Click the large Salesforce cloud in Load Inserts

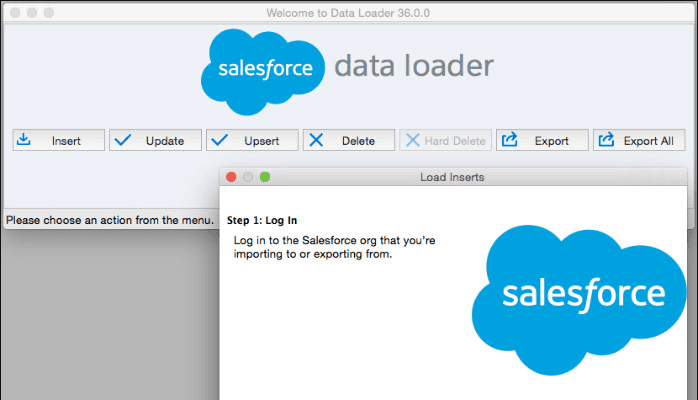point(579,299)
